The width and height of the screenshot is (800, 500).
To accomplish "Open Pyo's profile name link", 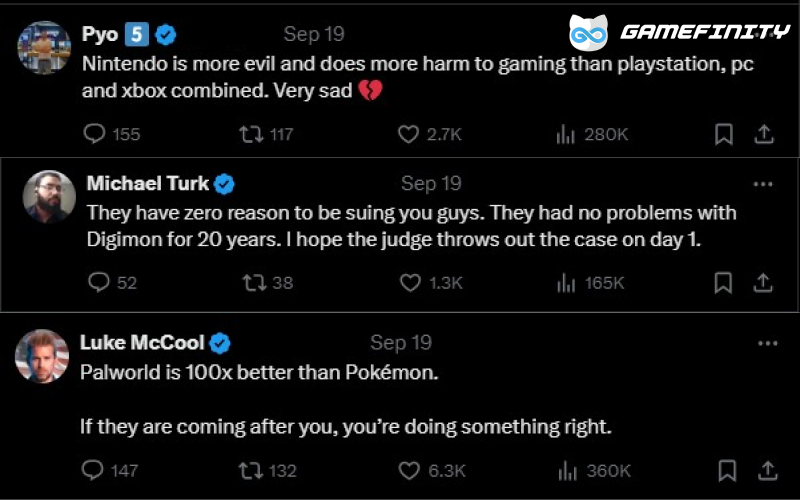I will 100,34.
